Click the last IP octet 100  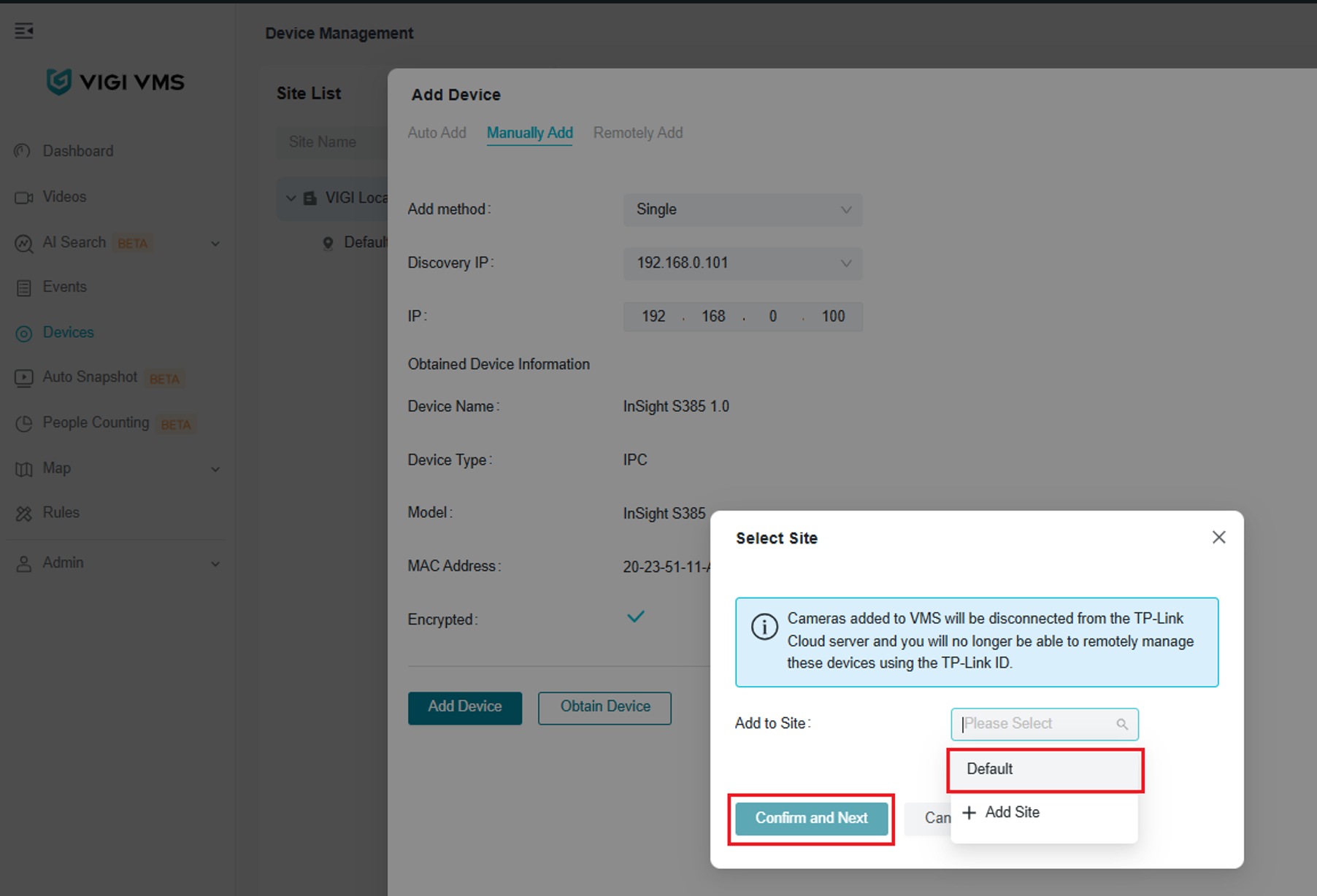click(x=833, y=317)
